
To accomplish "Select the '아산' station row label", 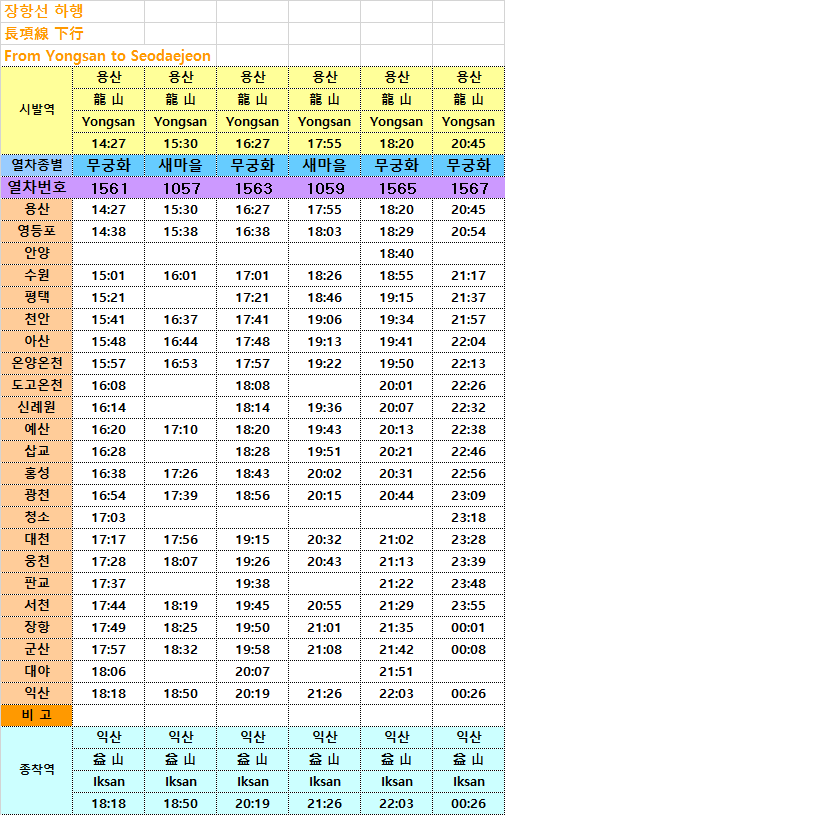I will [x=37, y=341].
